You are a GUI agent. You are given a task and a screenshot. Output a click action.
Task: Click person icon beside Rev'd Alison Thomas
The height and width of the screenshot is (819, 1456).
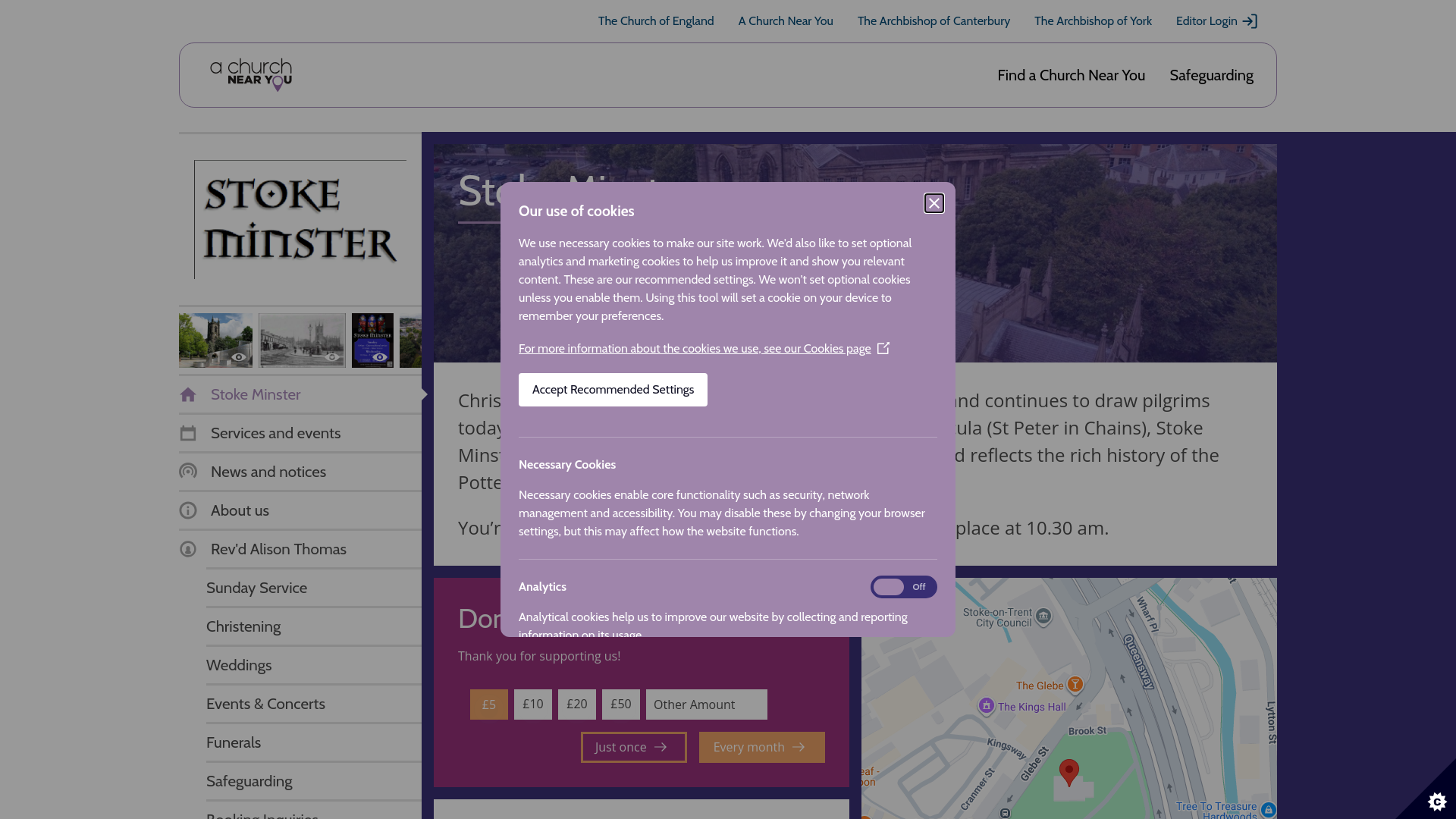[x=188, y=549]
